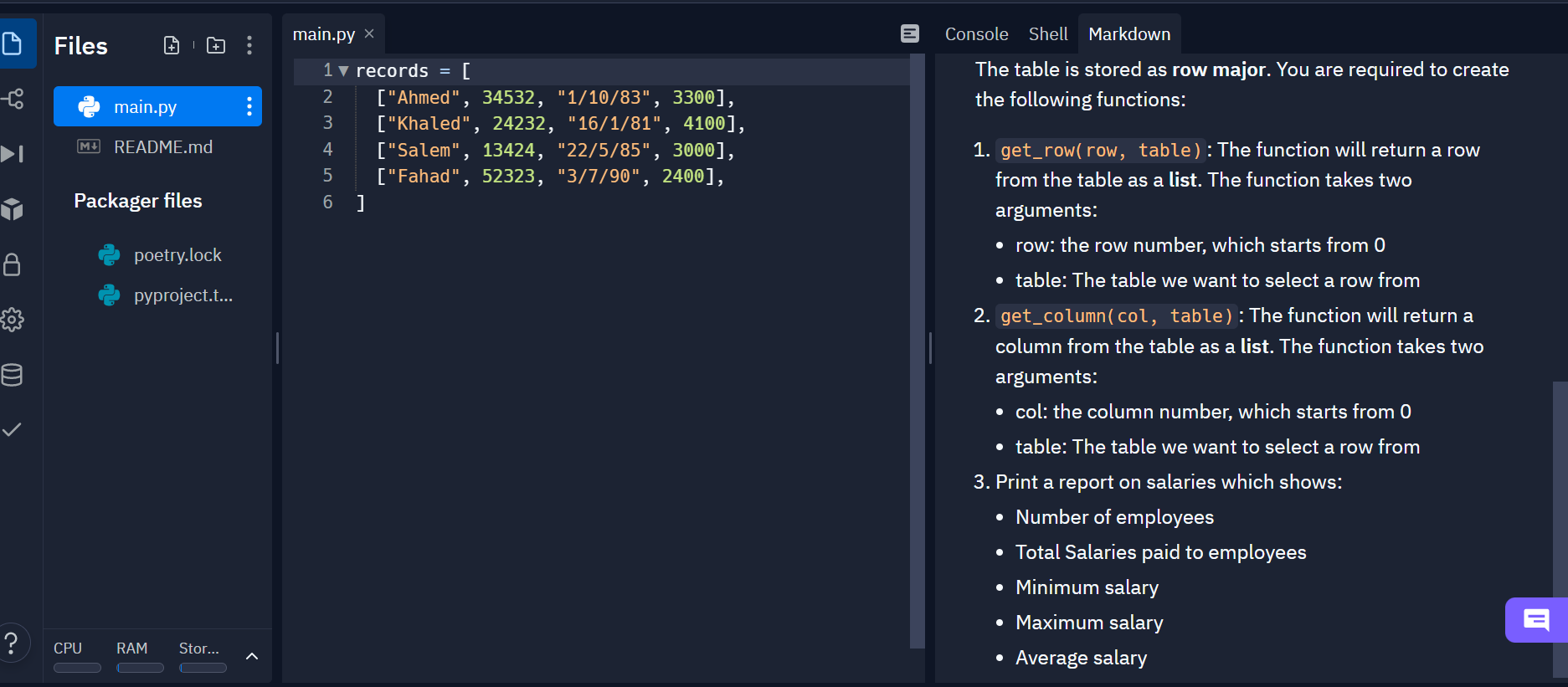Click the Files panel heading
This screenshot has width=1568, height=687.
click(x=80, y=46)
